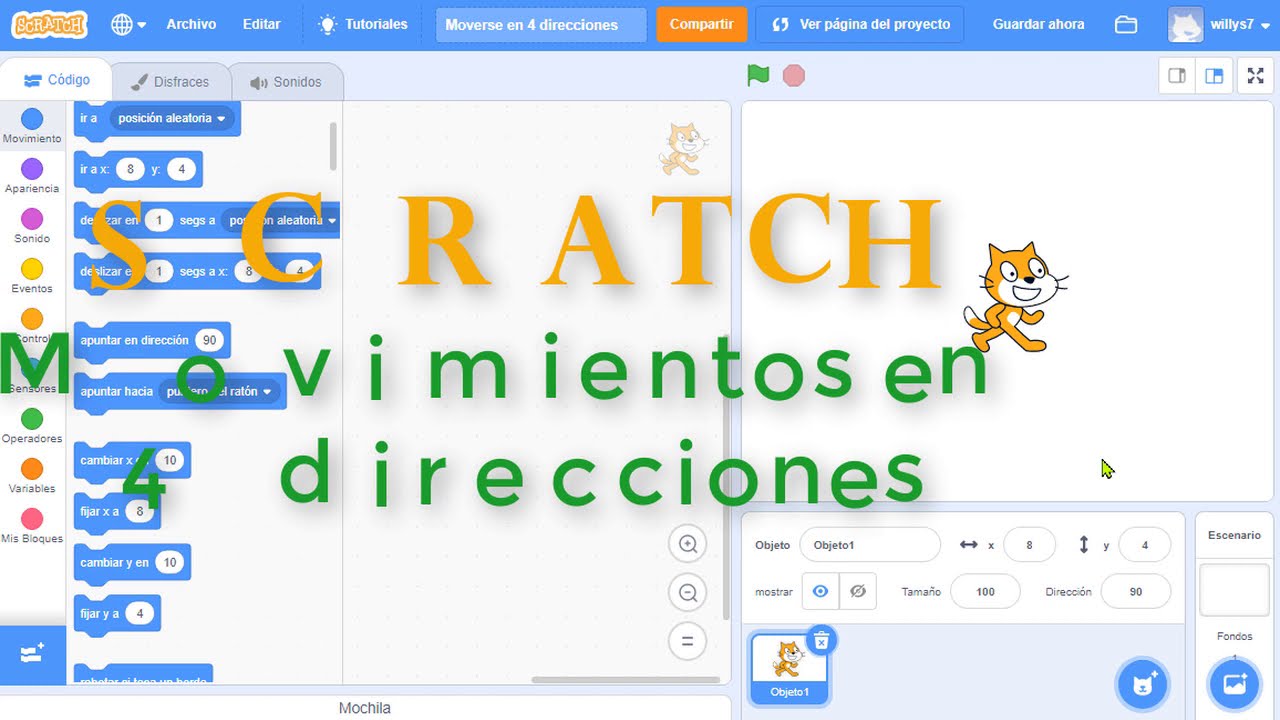
Task: Click the sprite y position field
Action: coord(1145,545)
